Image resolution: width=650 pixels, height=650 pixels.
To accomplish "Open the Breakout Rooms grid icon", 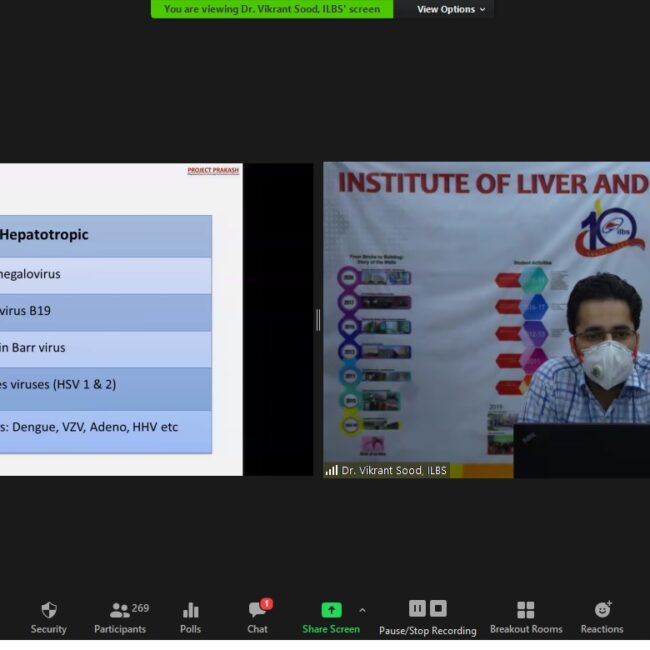I will point(525,610).
